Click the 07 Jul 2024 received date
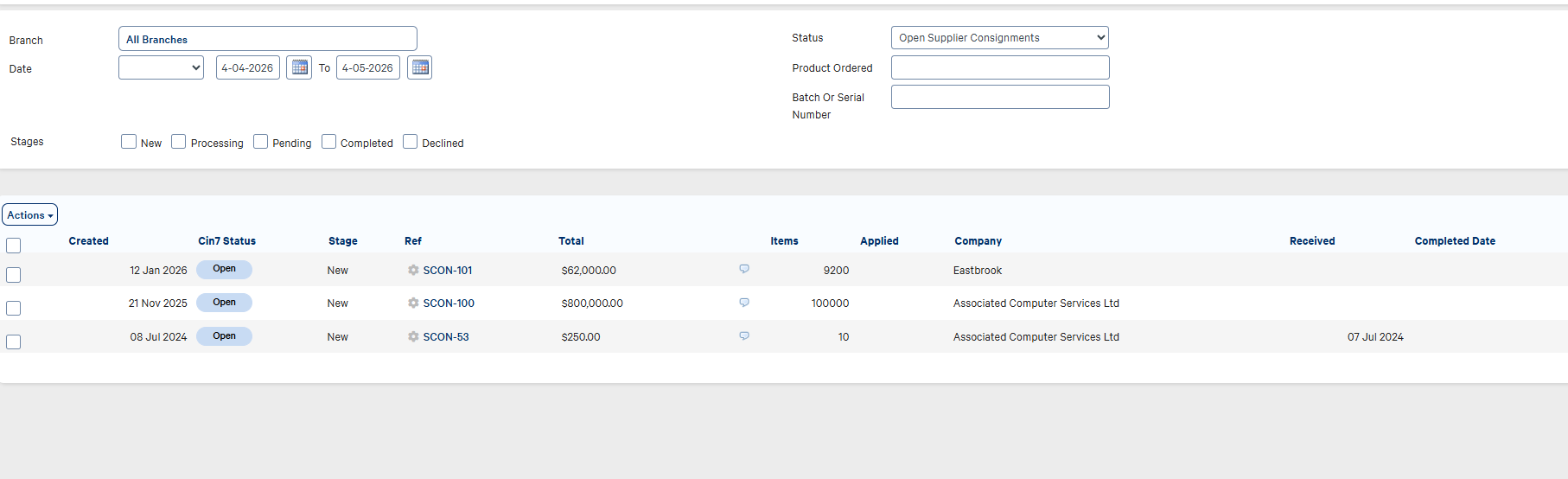1568x479 pixels. (x=1375, y=337)
